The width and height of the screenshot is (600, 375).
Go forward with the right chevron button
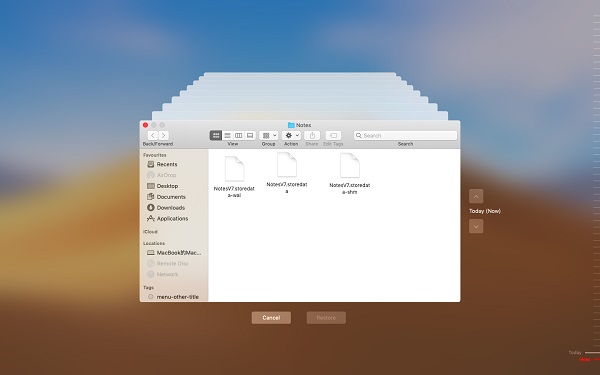click(163, 135)
